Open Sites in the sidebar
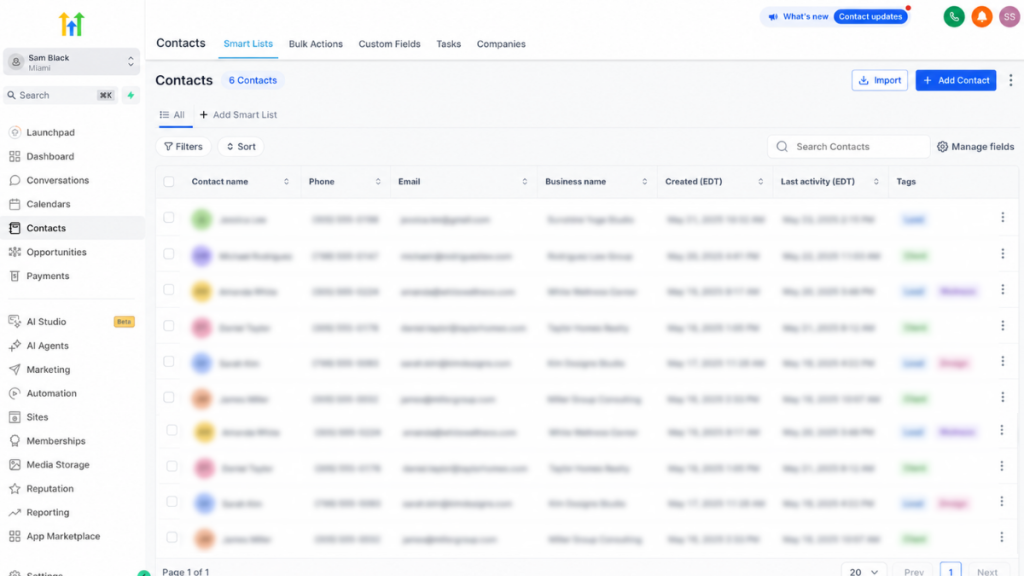1024x576 pixels. click(x=37, y=417)
